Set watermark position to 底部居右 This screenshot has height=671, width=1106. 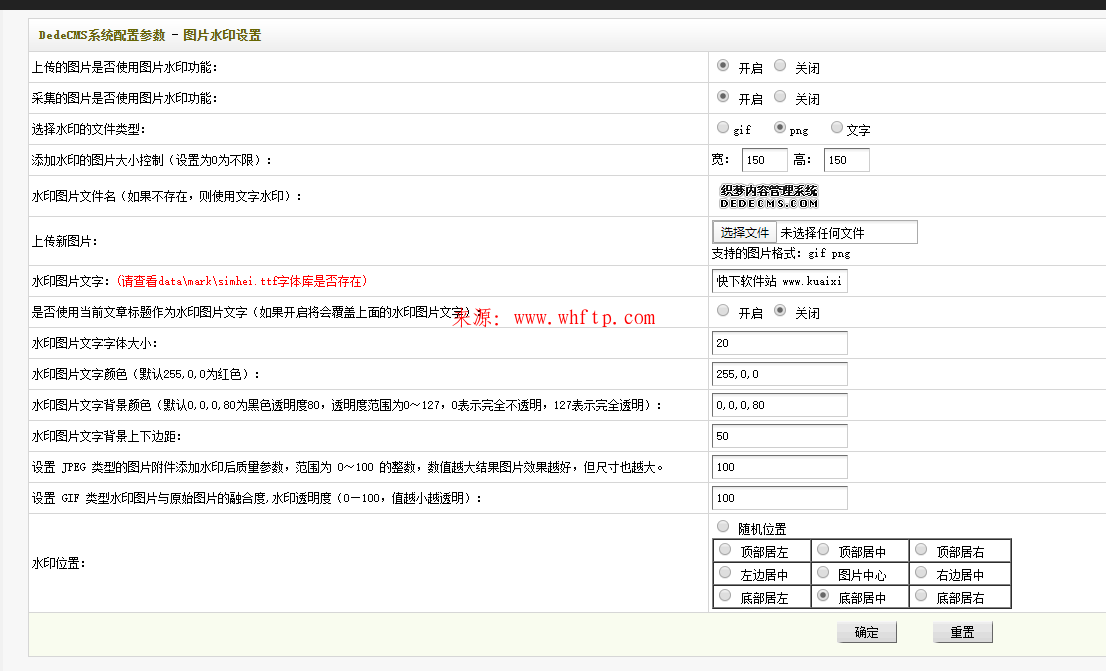[919, 597]
